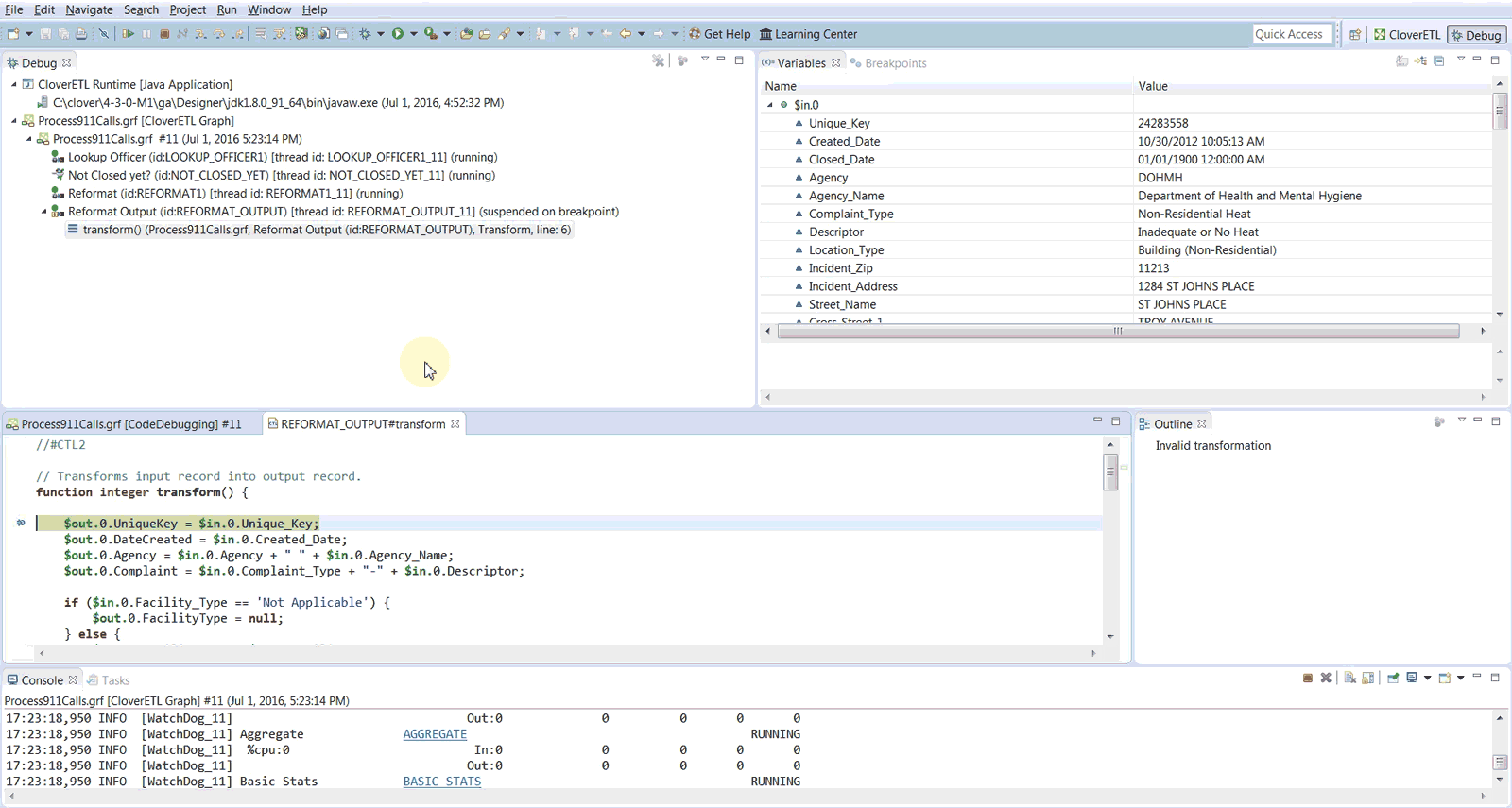Image resolution: width=1512 pixels, height=808 pixels.
Task: Open the Window menu
Action: tap(269, 9)
